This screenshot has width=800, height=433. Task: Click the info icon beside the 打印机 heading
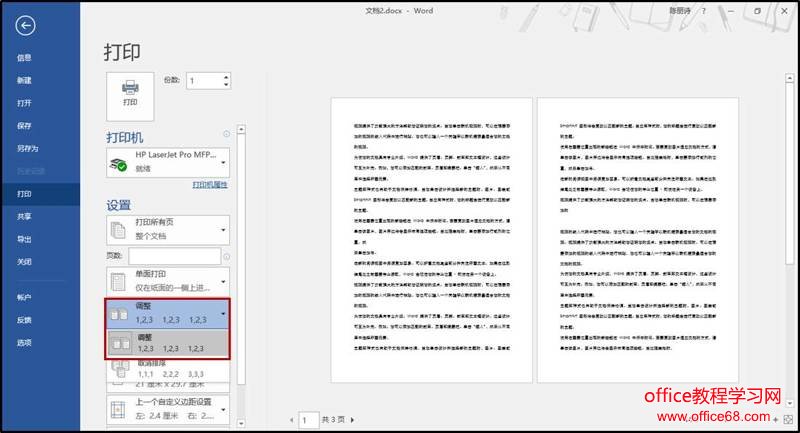(x=227, y=135)
